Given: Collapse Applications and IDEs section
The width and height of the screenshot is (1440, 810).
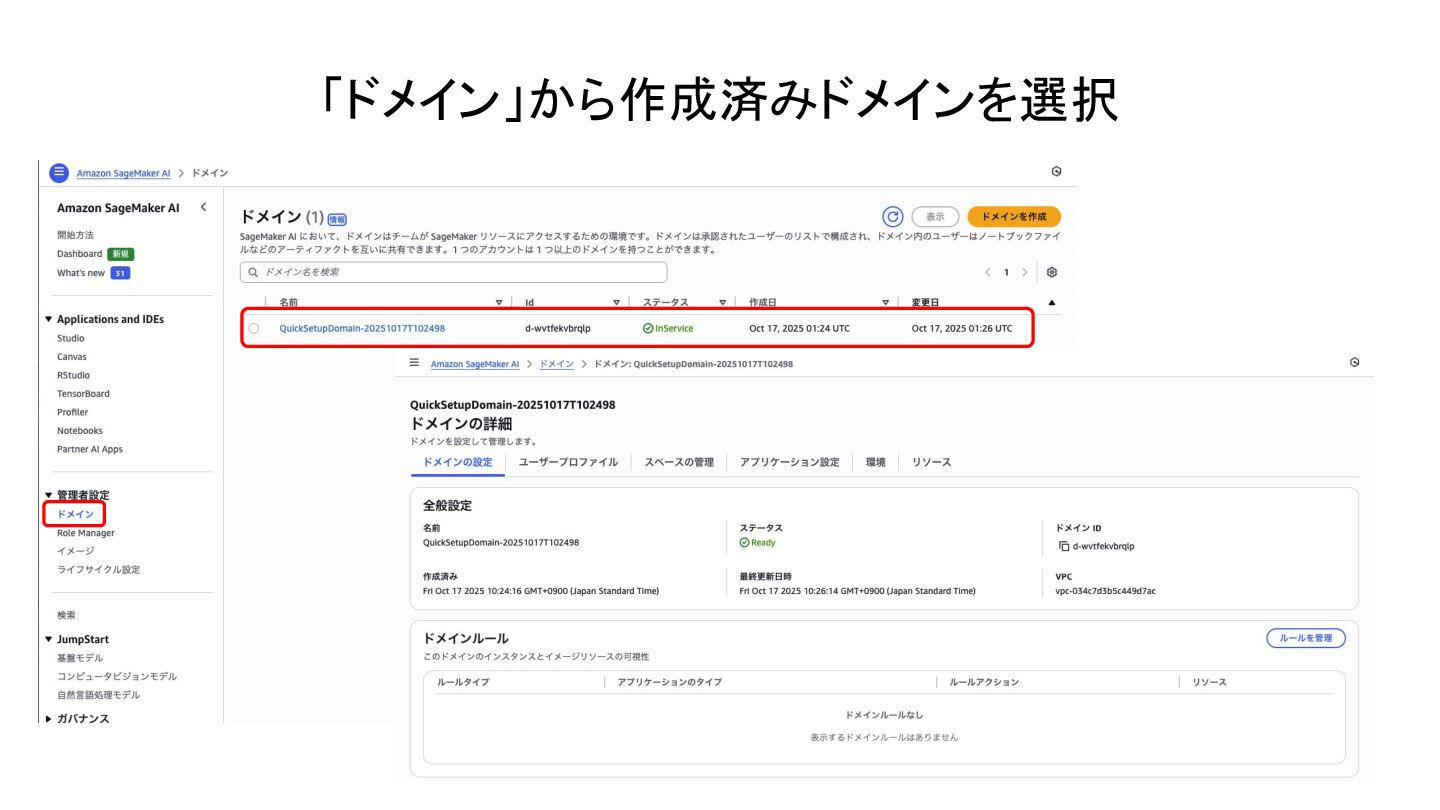Looking at the screenshot, I should click(x=49, y=319).
